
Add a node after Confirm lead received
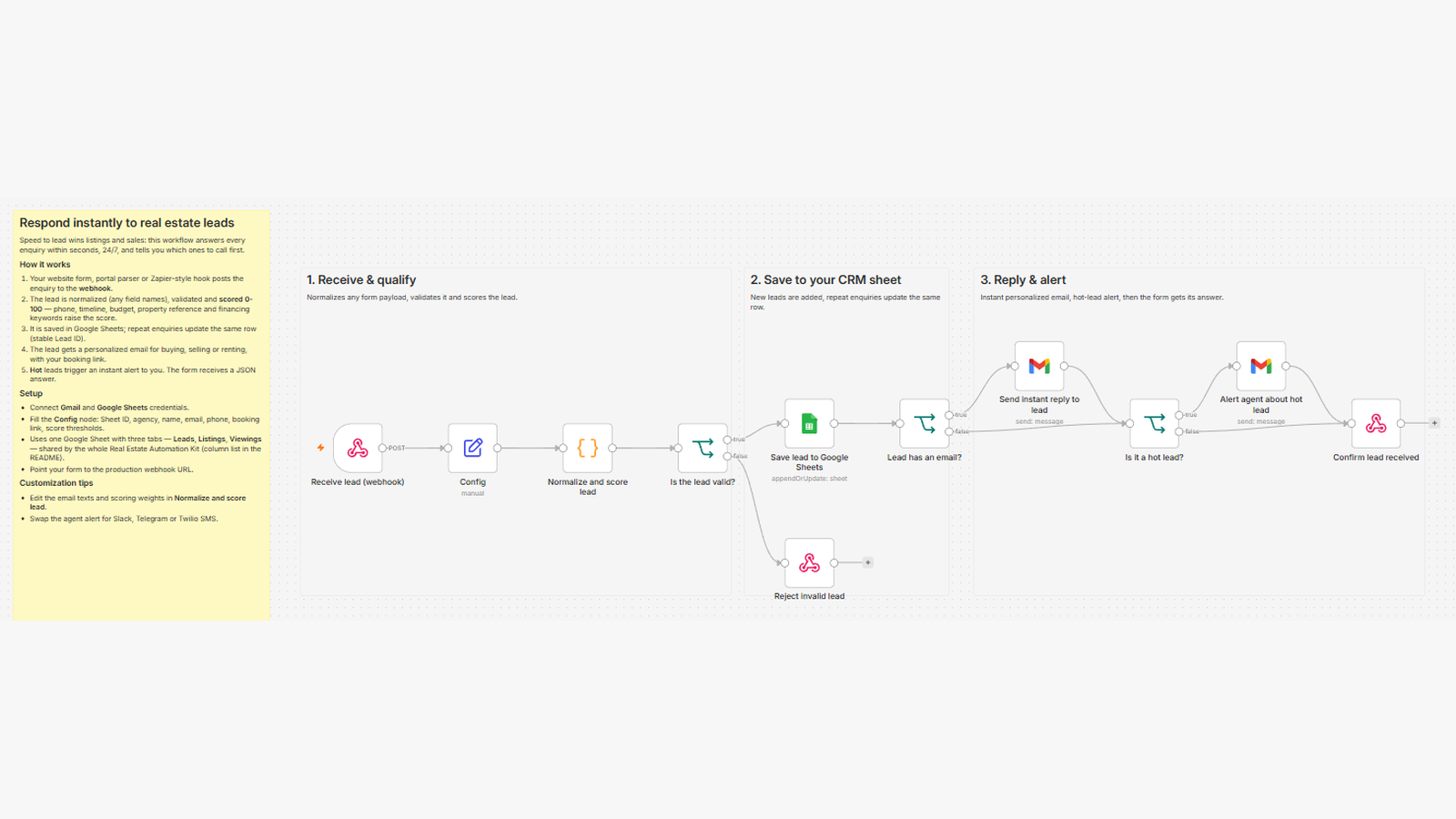click(1434, 423)
